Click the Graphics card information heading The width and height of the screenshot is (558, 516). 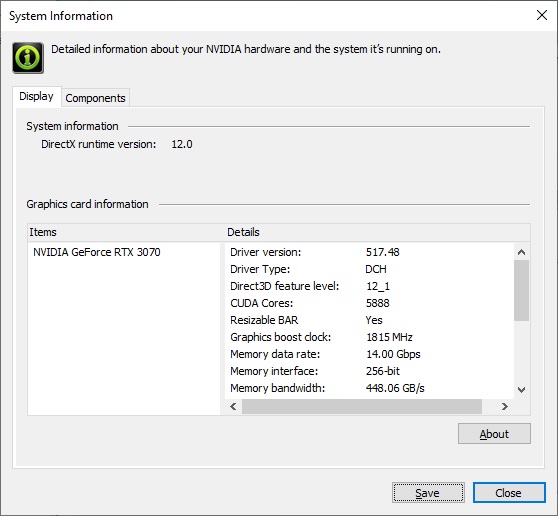[87, 204]
